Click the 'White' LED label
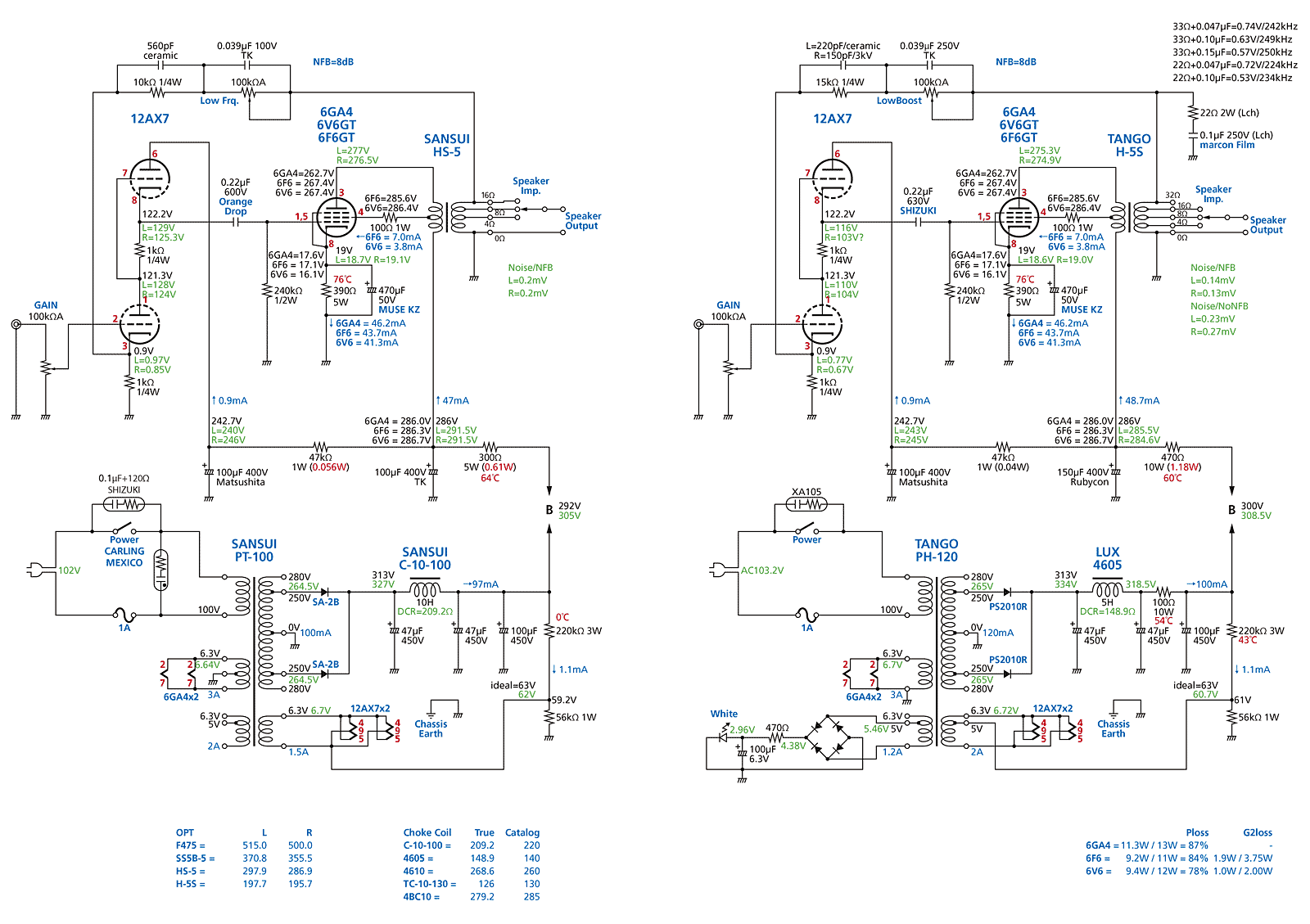Screen dimensions: 1310x924 tap(724, 714)
